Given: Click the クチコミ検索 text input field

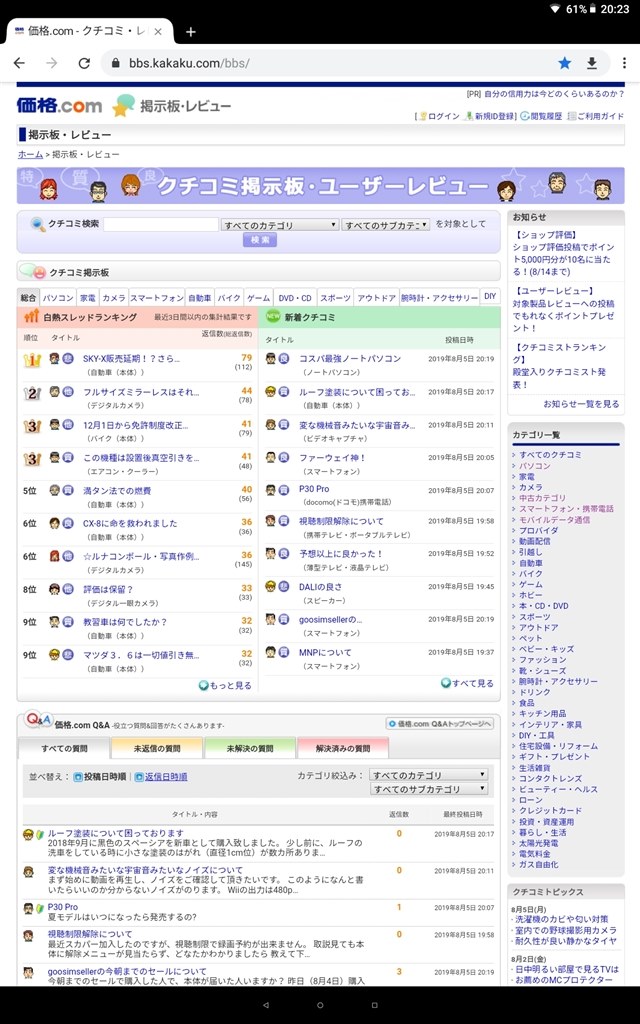Looking at the screenshot, I should point(161,225).
